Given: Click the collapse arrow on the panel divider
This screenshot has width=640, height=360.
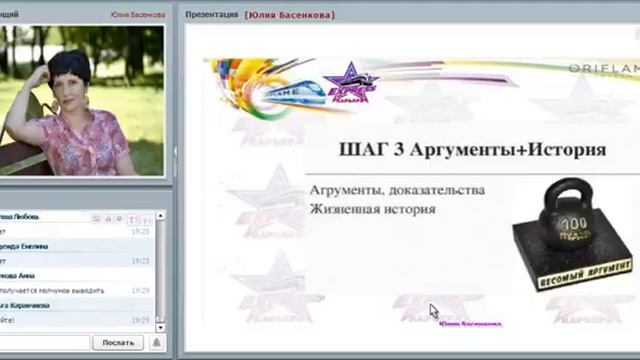Looking at the screenshot, I should 175,151.
